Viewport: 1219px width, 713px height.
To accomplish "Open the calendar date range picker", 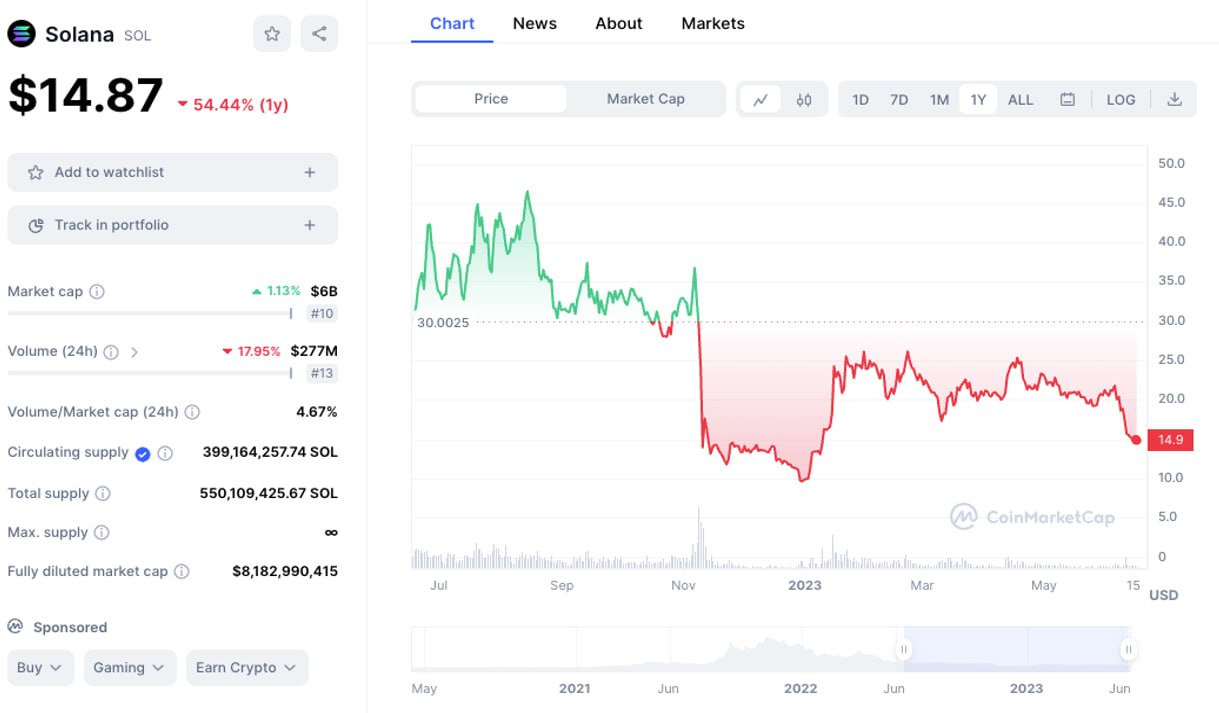I will pos(1068,100).
